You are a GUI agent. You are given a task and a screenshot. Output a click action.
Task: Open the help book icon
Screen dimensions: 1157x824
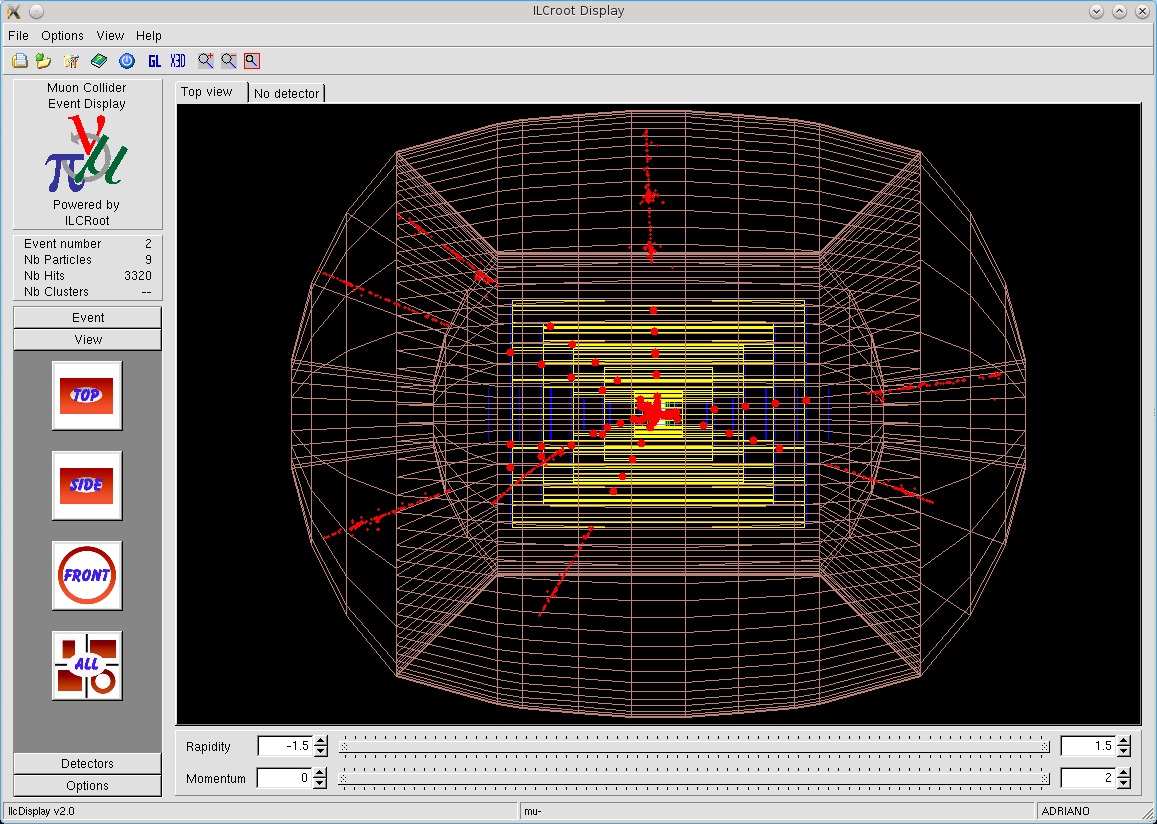(x=98, y=61)
